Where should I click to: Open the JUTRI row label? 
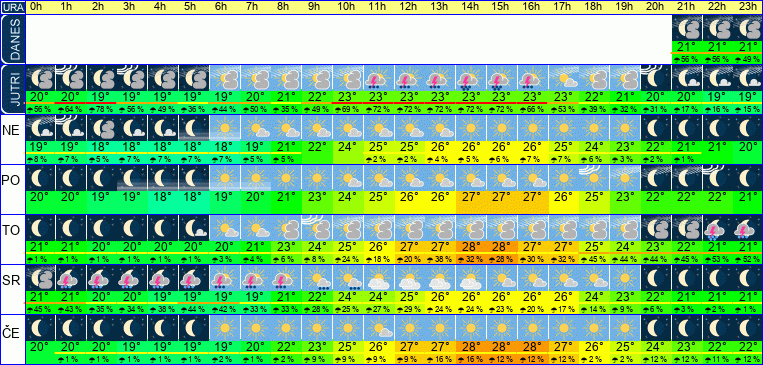13,90
